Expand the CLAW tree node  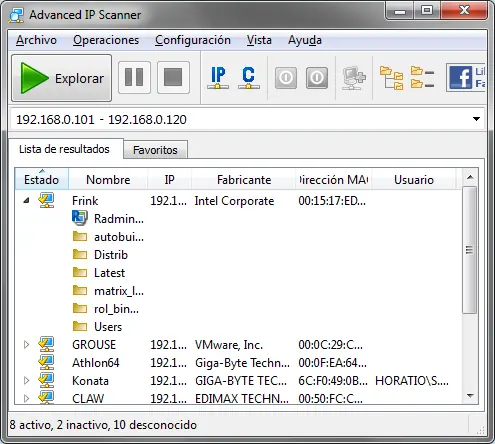tap(26, 398)
